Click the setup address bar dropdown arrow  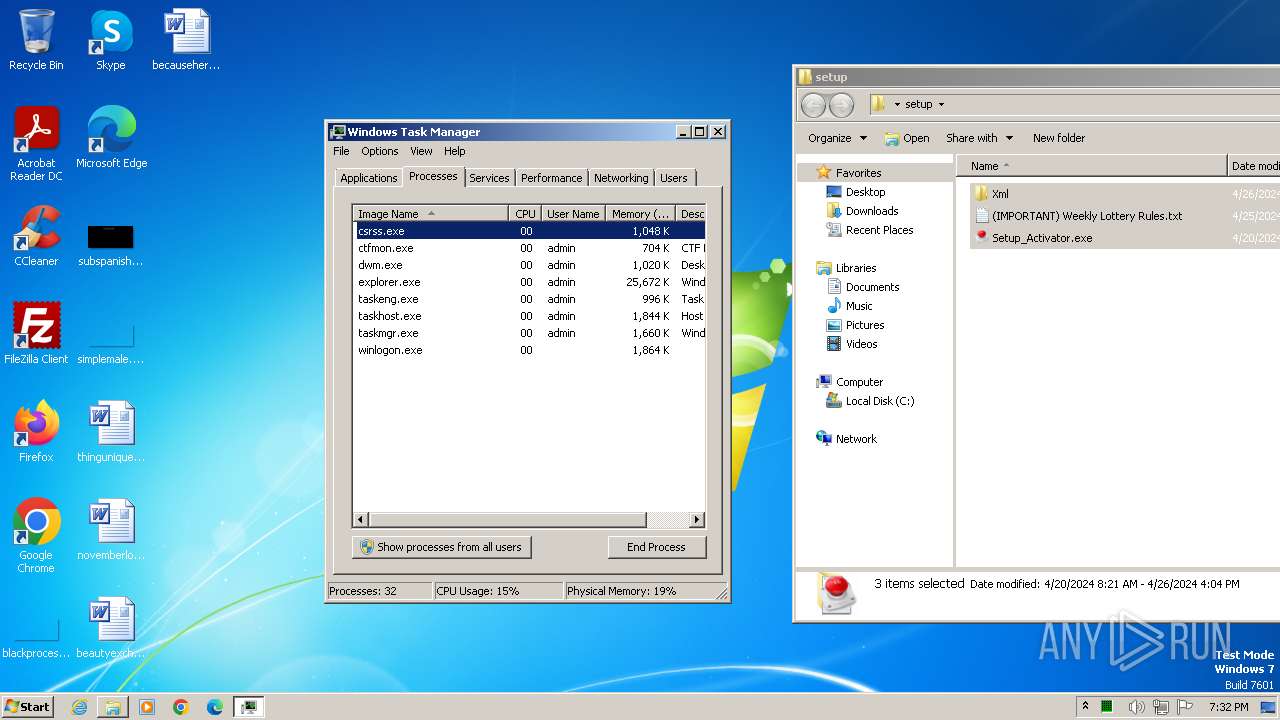point(941,104)
